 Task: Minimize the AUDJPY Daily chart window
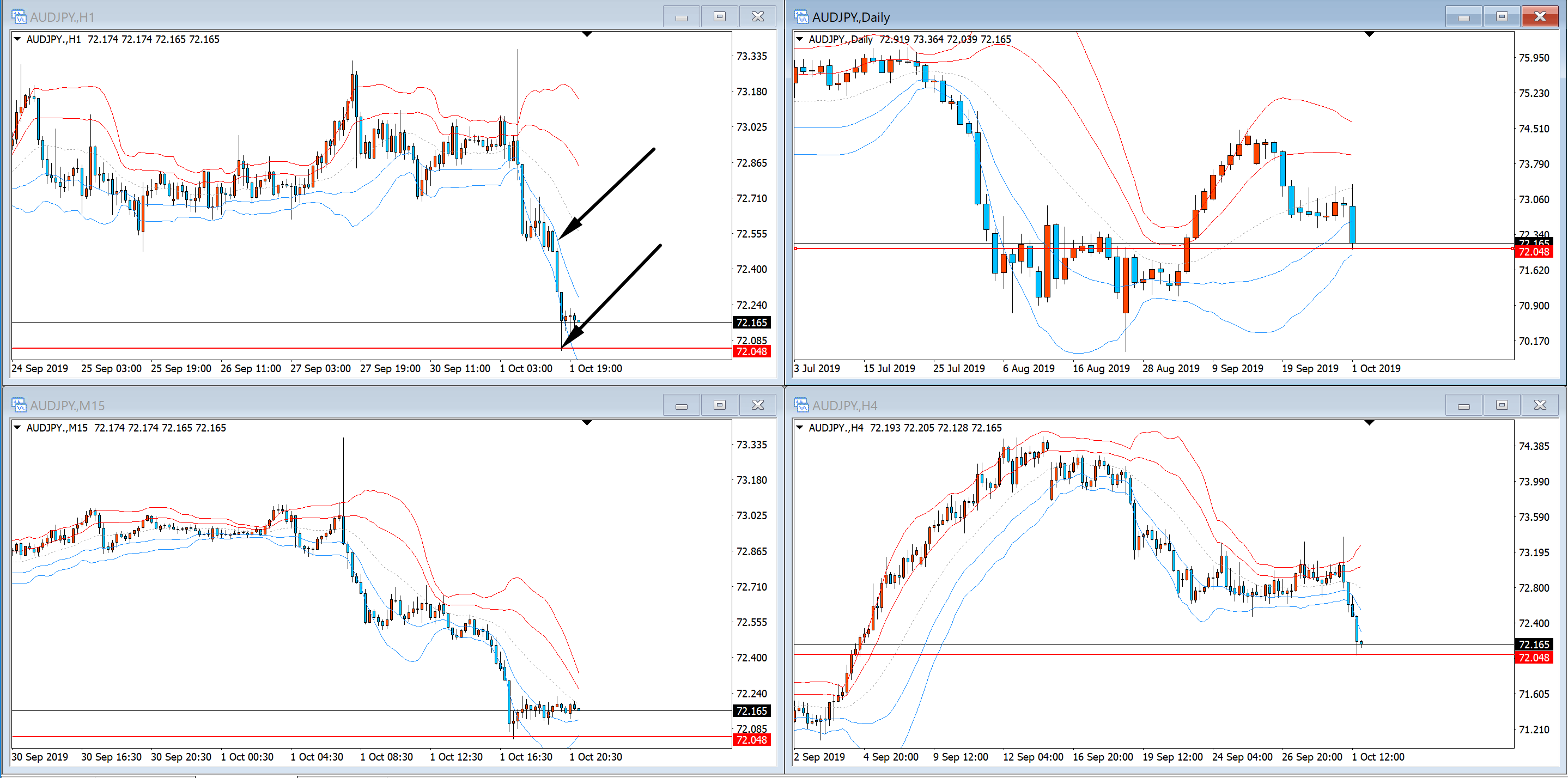pyautogui.click(x=1463, y=17)
